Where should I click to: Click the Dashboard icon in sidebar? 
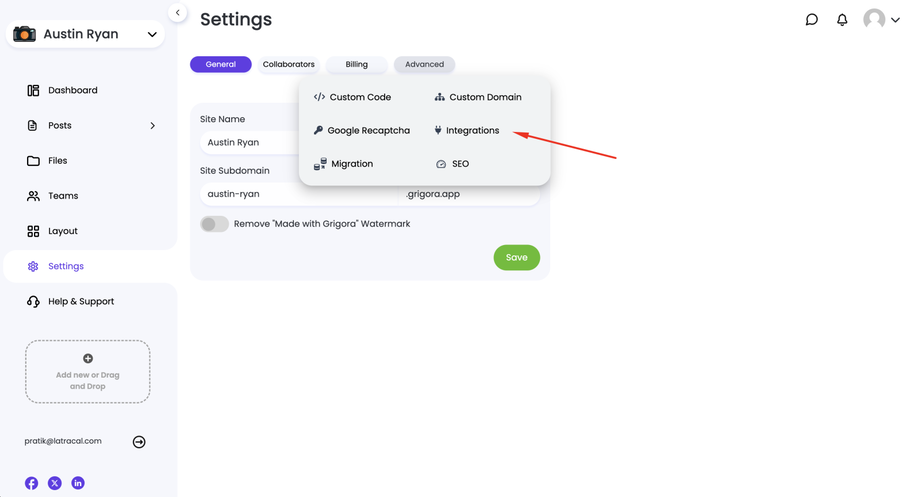pos(33,91)
